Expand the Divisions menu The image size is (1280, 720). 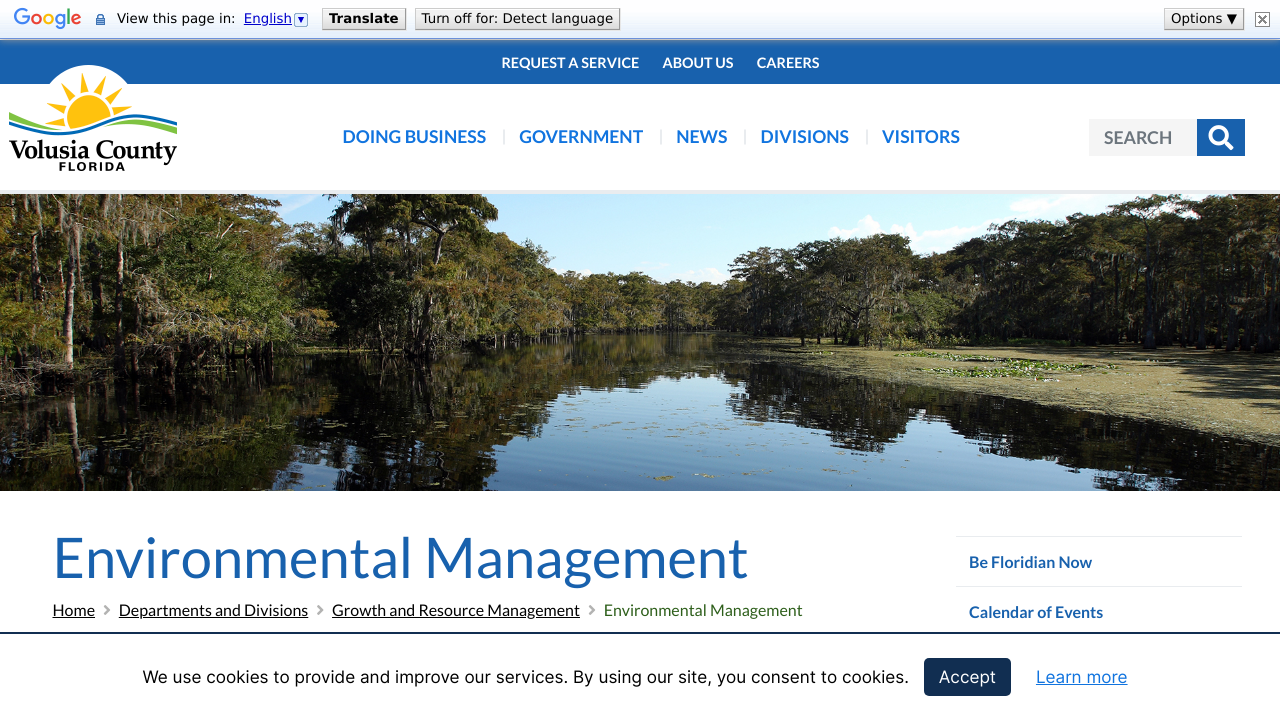[804, 137]
